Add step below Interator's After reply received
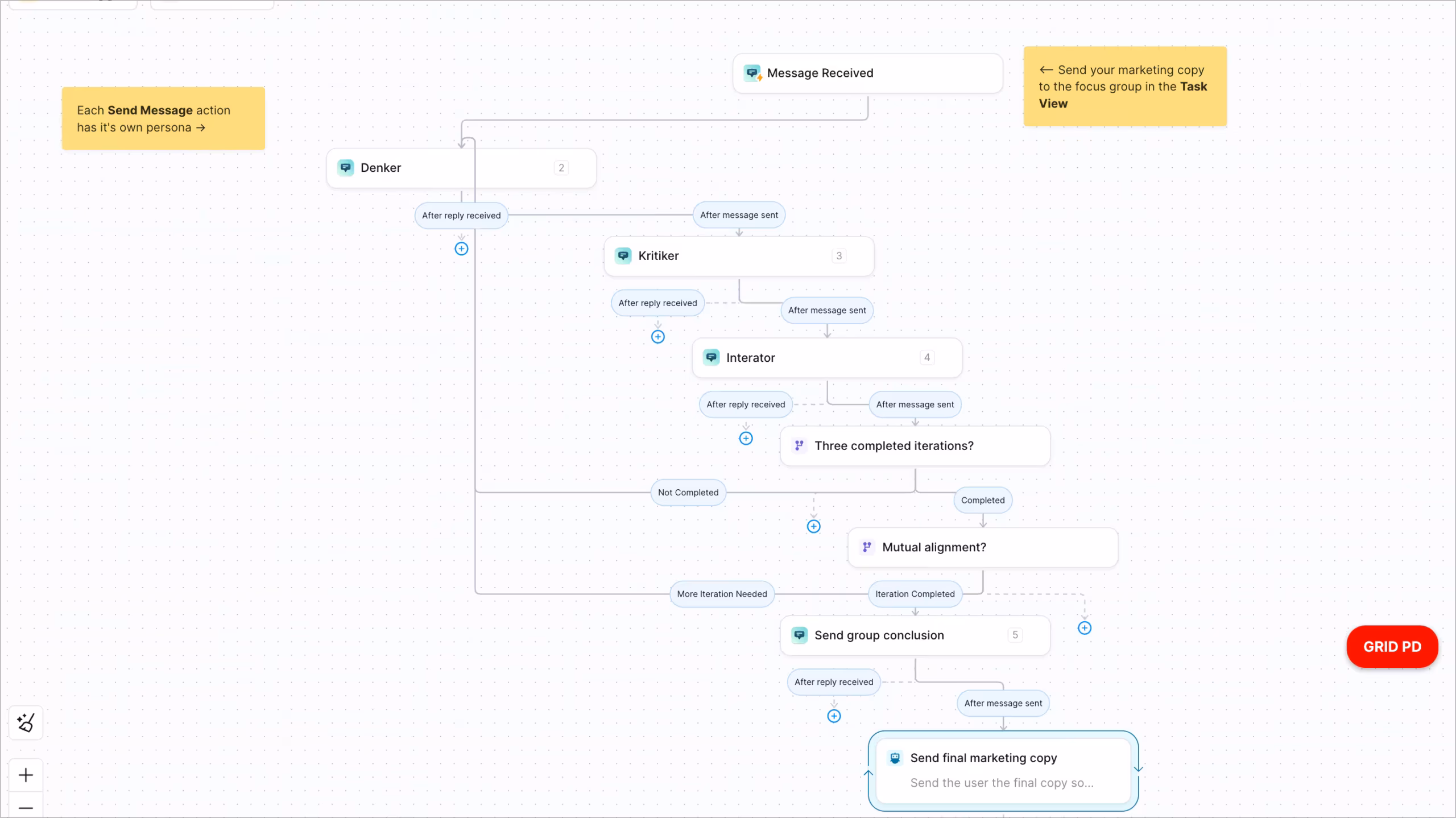 [746, 438]
